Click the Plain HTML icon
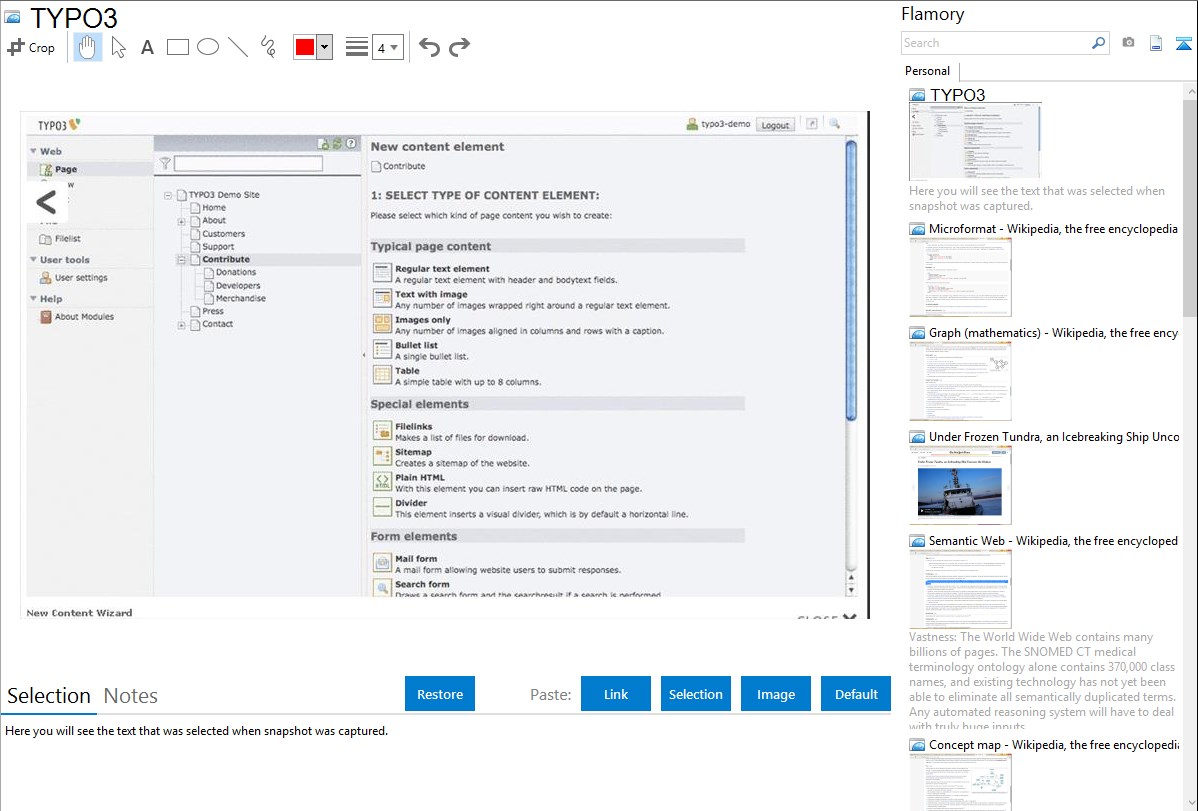The height and width of the screenshot is (811, 1198). point(382,482)
